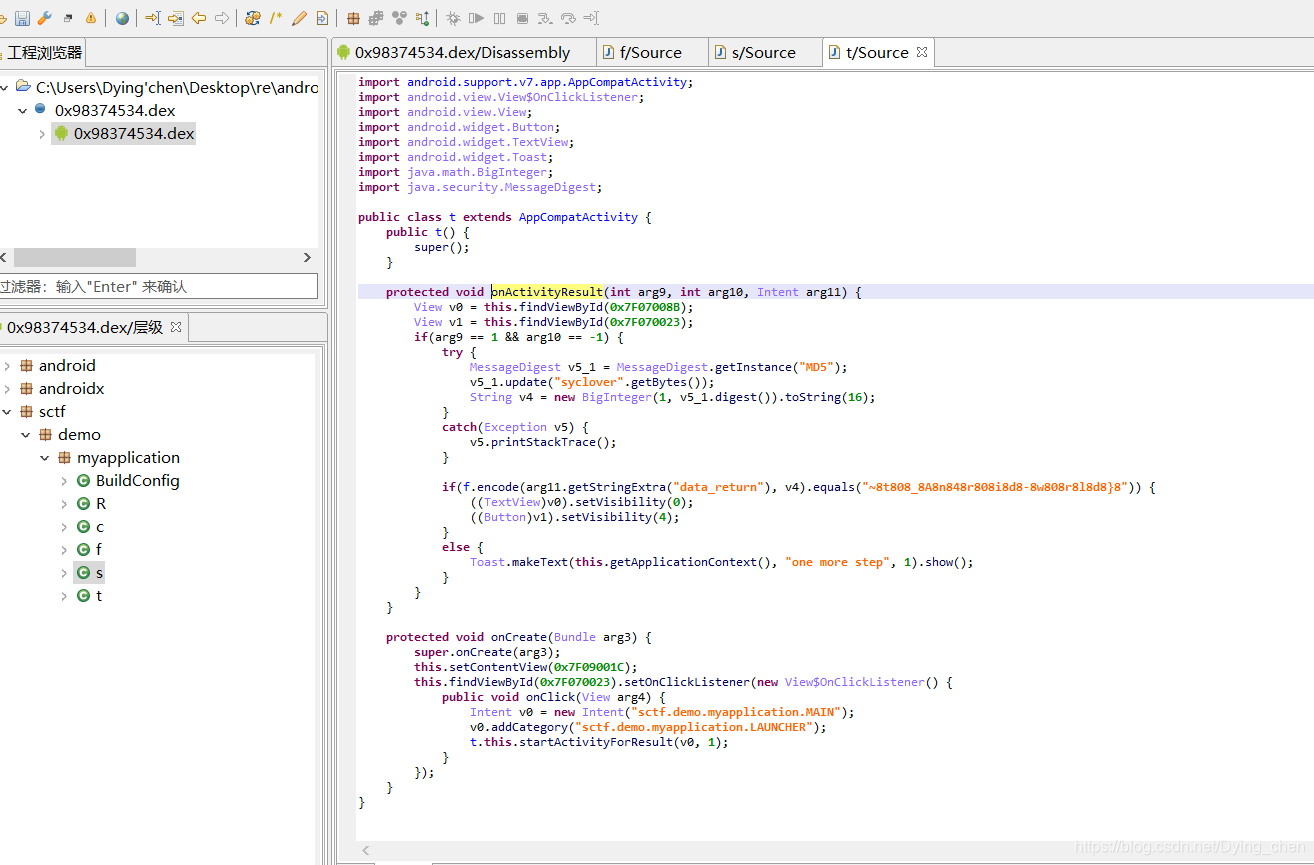Open the wrench options icon
Viewport: 1314px width, 865px height.
(44, 18)
